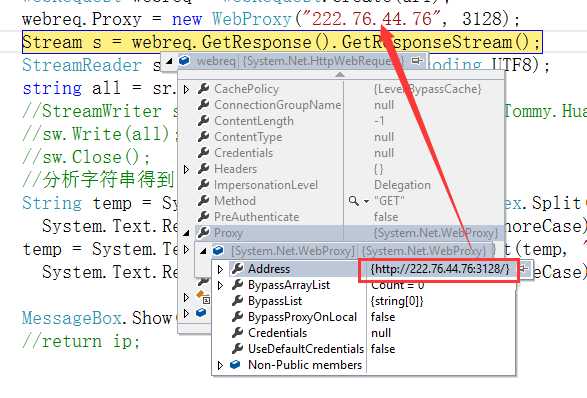Select the UseDefaultCredentials property row

(x=364, y=349)
